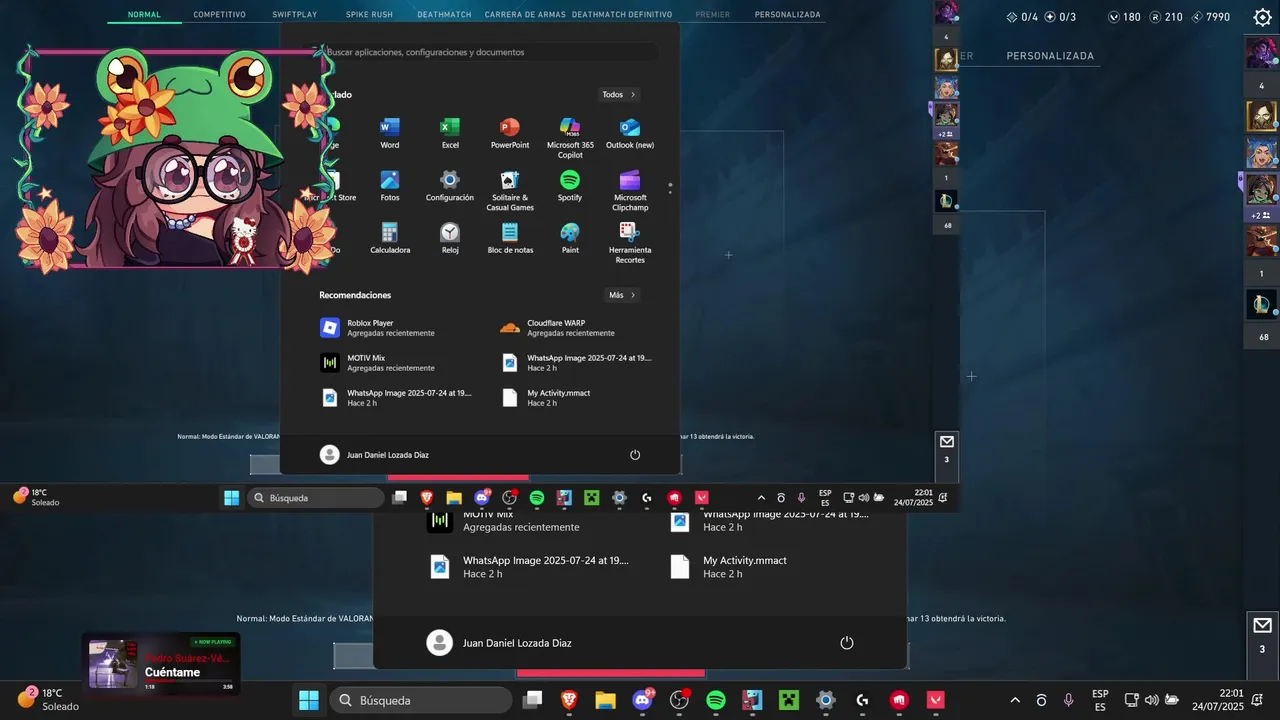Open Logitech G HUB in the large bottom taskbar
The width and height of the screenshot is (1280, 720).
(x=862, y=700)
